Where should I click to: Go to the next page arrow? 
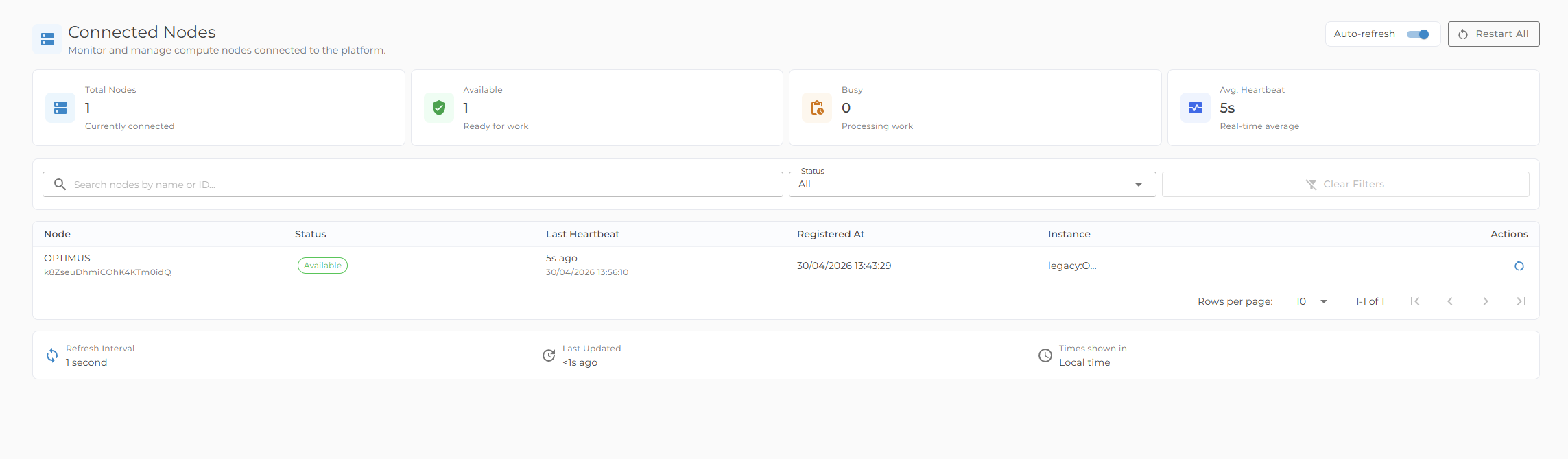click(x=1486, y=301)
